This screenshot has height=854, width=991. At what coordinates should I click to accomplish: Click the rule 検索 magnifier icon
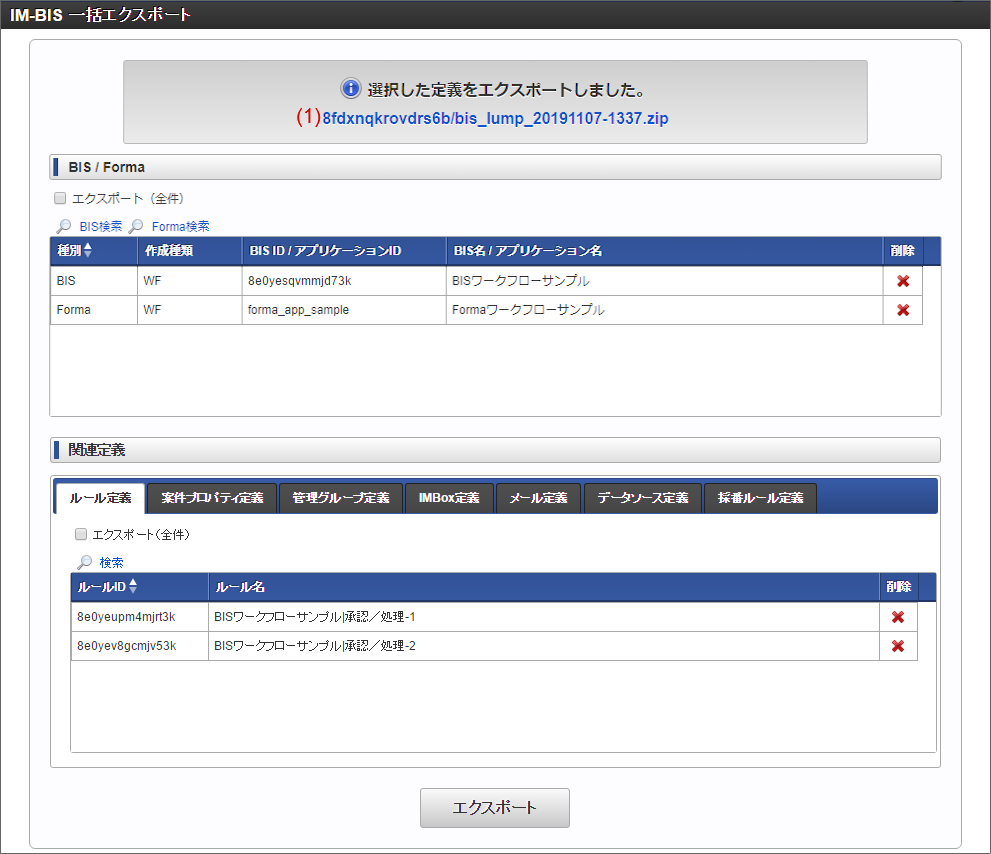pyautogui.click(x=84, y=563)
